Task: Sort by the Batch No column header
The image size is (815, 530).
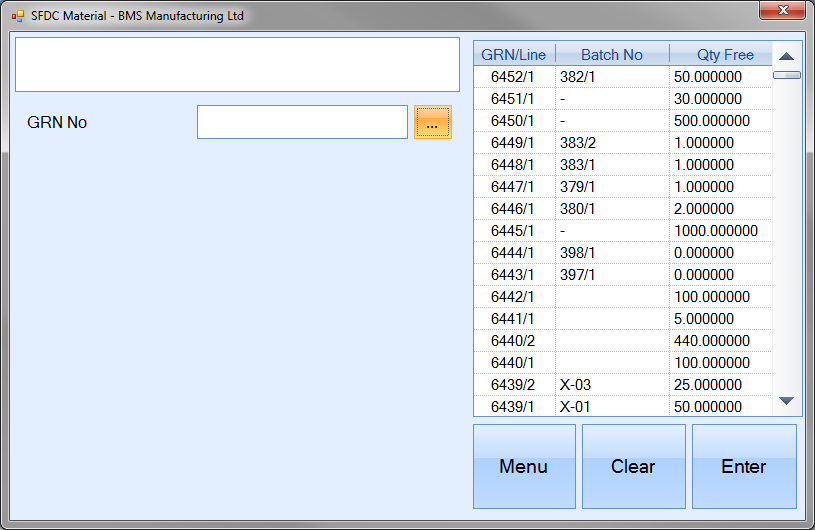Action: [x=611, y=55]
